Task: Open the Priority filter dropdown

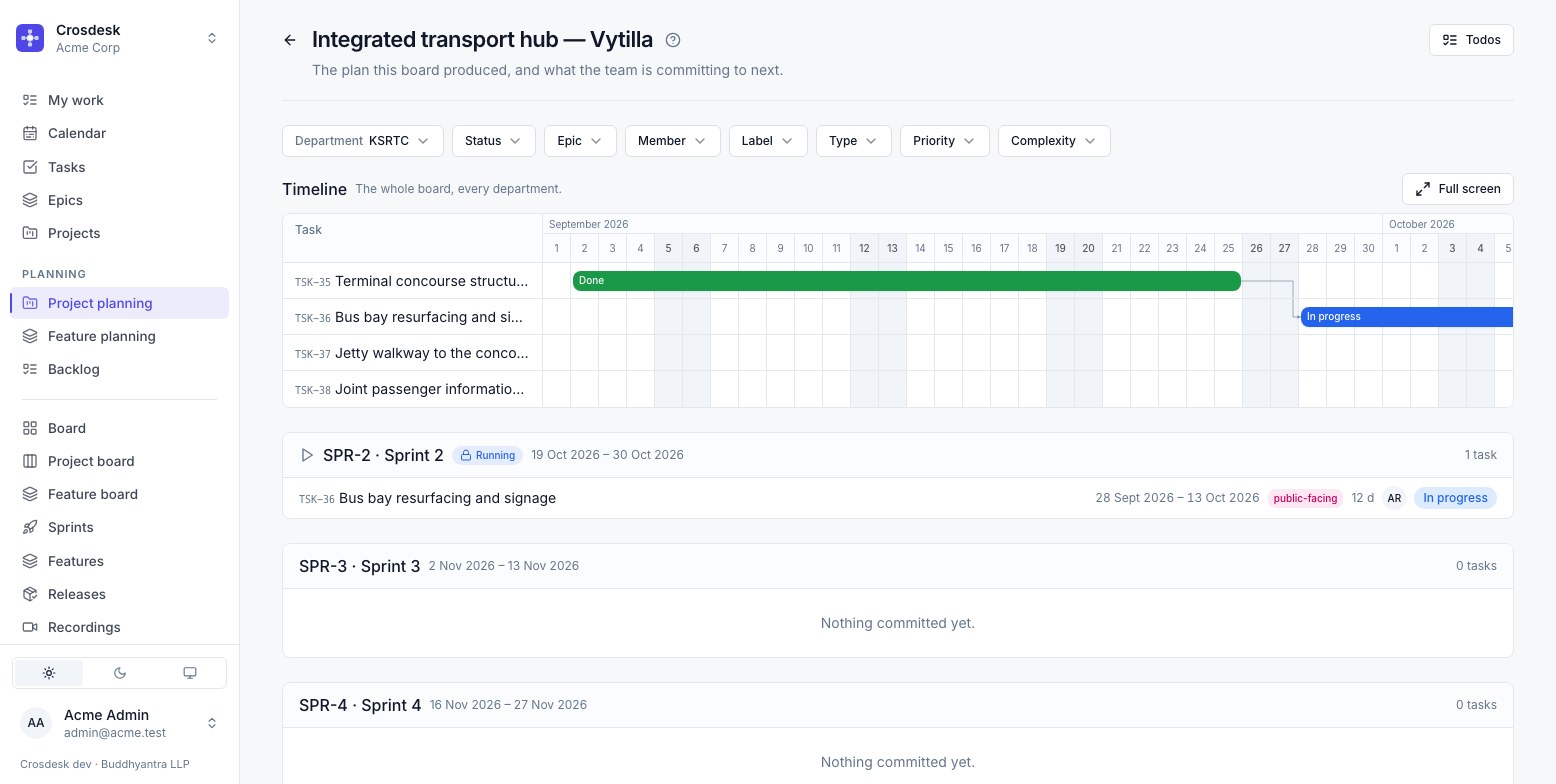Action: [944, 141]
